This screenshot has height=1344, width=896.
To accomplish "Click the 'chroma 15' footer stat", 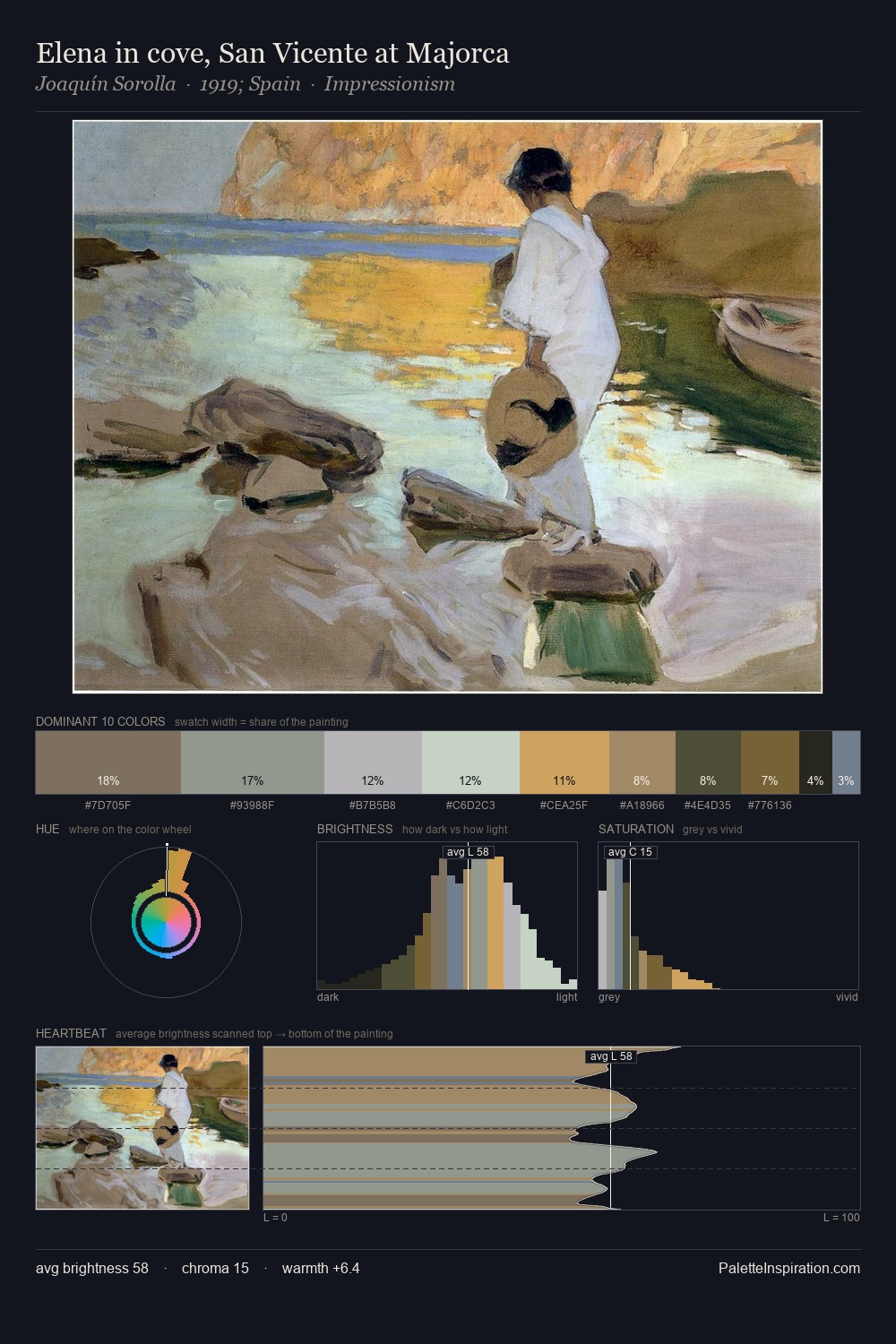I will [x=215, y=1269].
